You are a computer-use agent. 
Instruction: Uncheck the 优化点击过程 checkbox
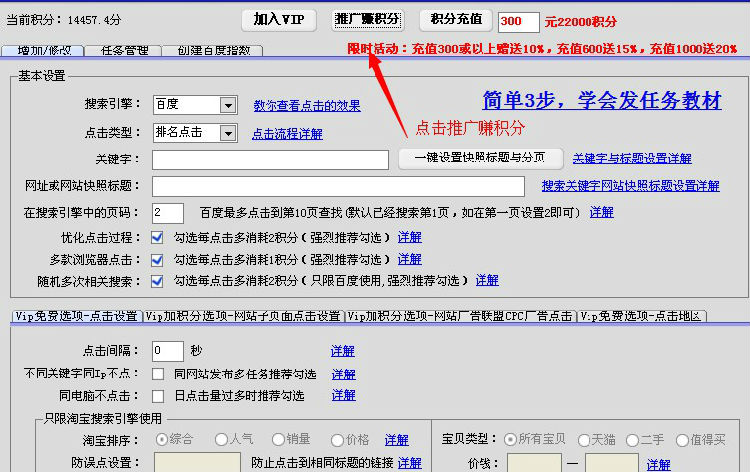click(157, 238)
